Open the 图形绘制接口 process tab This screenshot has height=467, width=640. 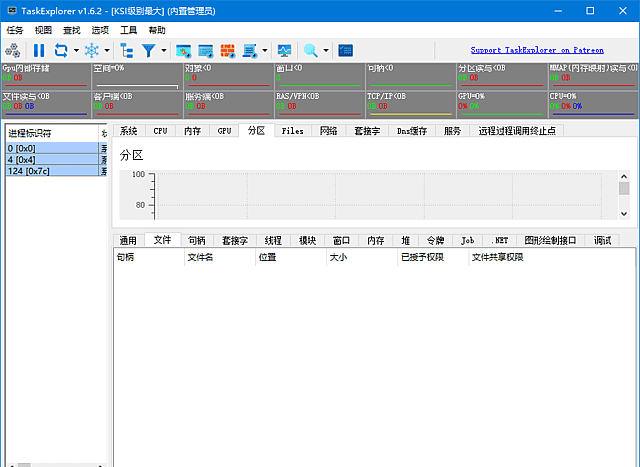click(x=551, y=240)
